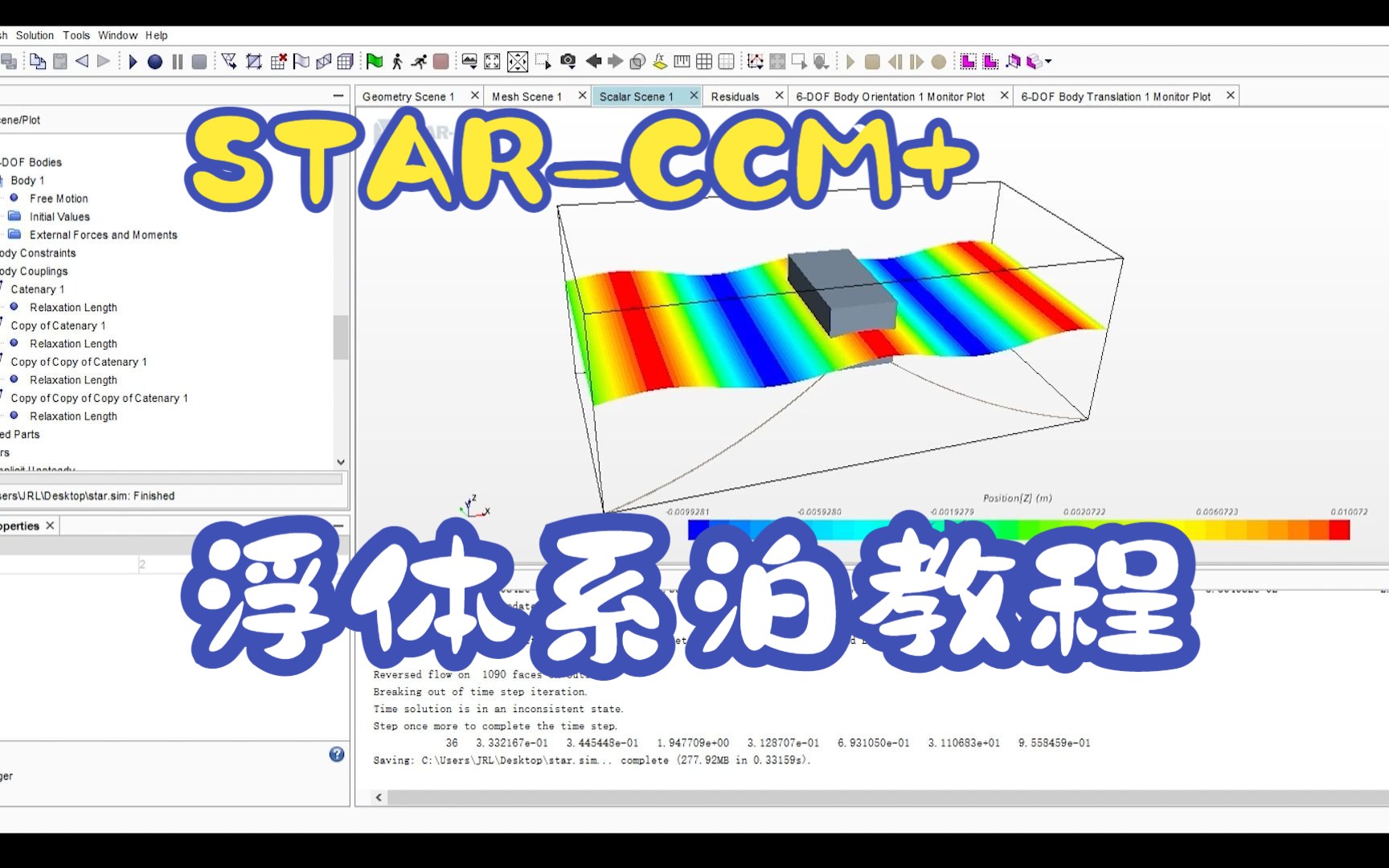Click the blue help question mark icon
Image resolution: width=1389 pixels, height=868 pixels.
[x=337, y=754]
